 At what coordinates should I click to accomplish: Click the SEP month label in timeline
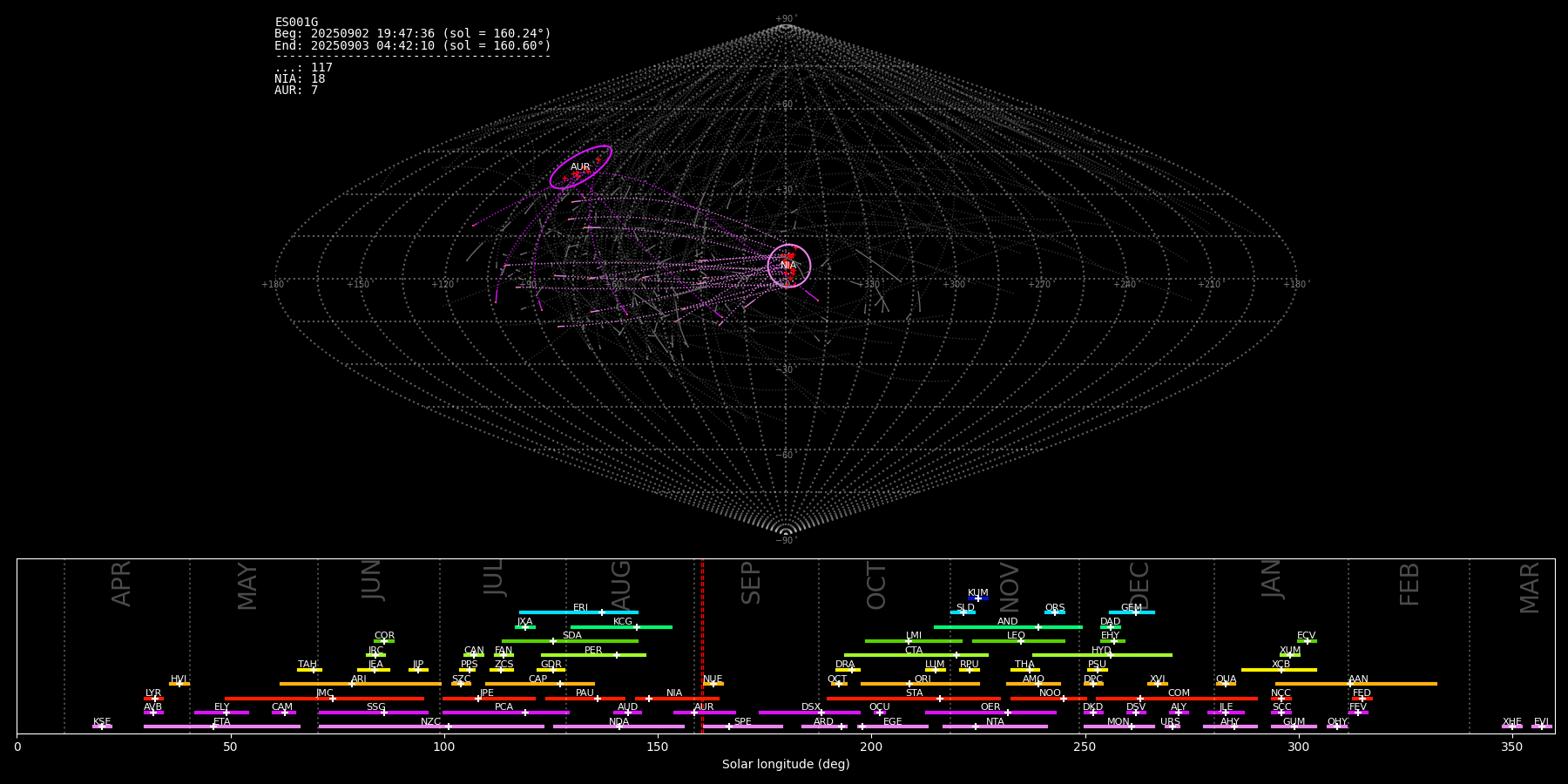[751, 583]
